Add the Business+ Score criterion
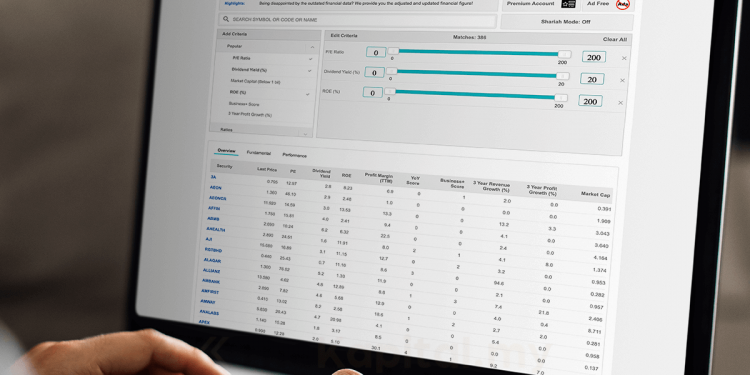The image size is (750, 375). click(244, 104)
